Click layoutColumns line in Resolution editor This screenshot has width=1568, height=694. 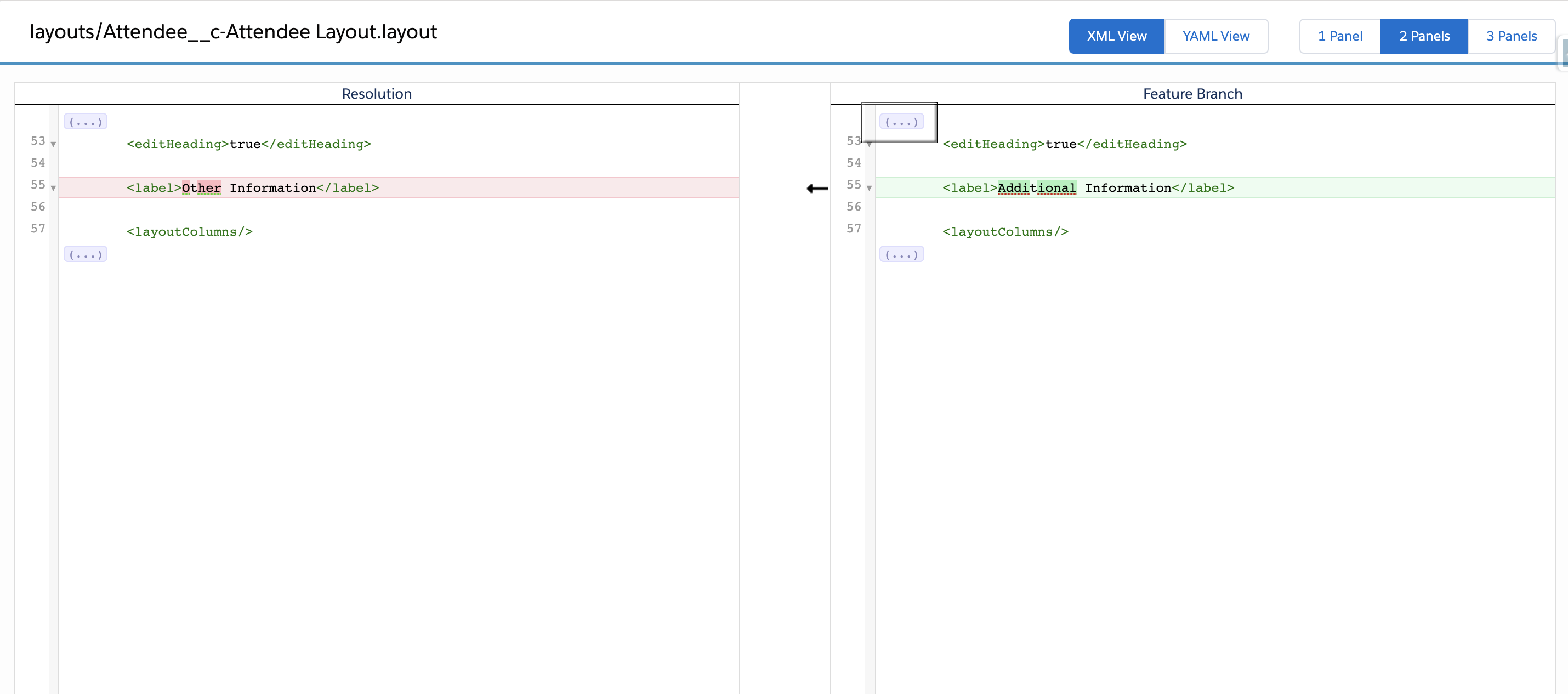(189, 232)
